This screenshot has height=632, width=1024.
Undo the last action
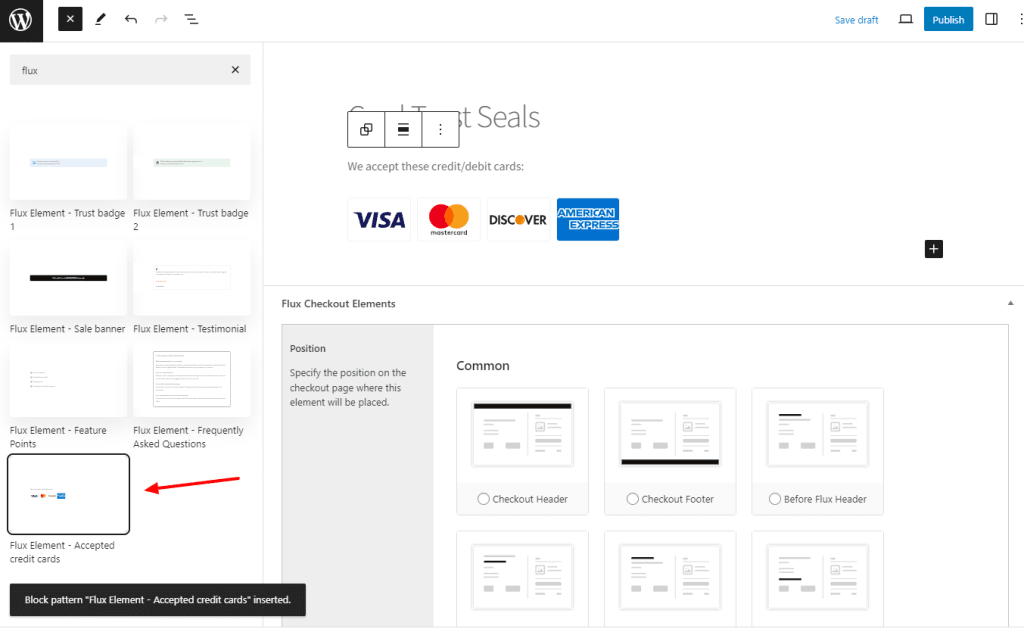131,19
